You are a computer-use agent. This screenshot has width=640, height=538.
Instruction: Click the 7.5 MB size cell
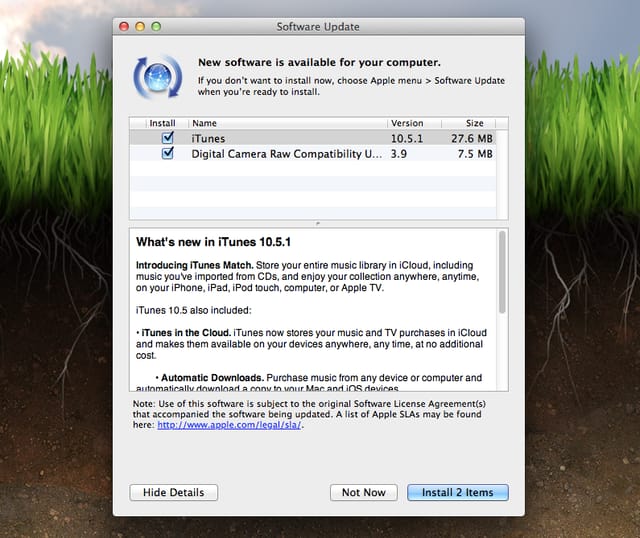point(475,154)
